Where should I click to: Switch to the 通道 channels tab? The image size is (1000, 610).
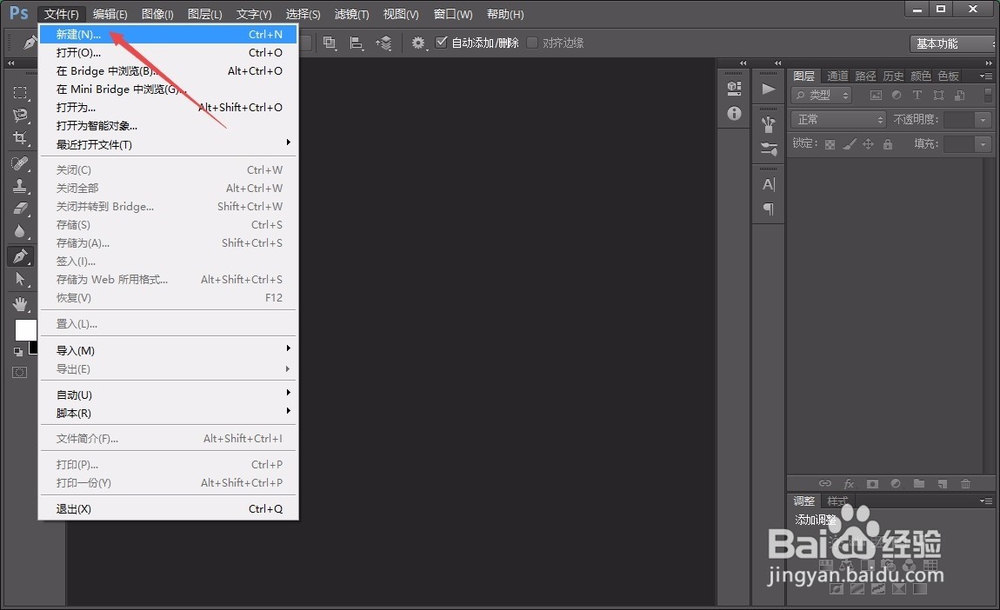click(x=838, y=75)
